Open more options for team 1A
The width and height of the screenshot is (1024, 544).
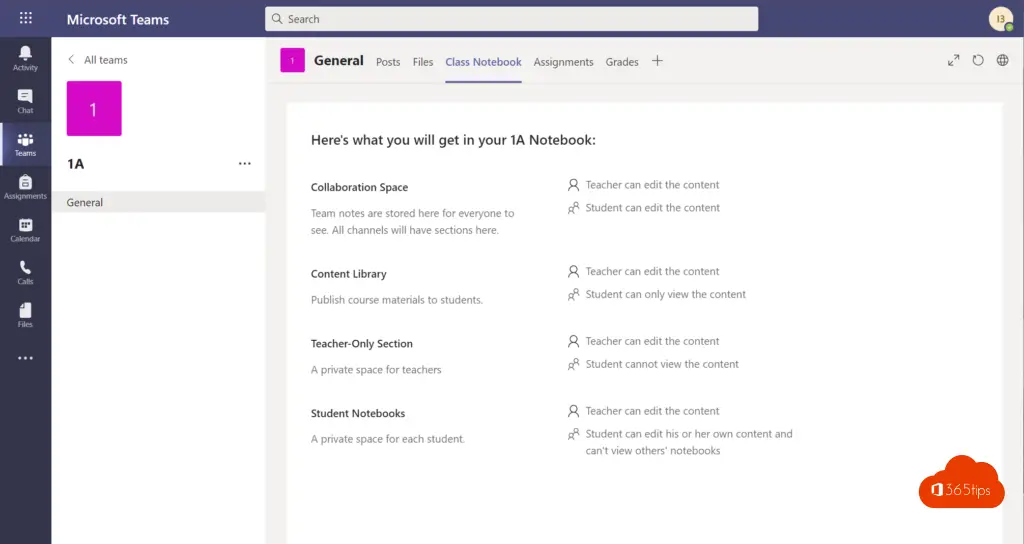245,163
